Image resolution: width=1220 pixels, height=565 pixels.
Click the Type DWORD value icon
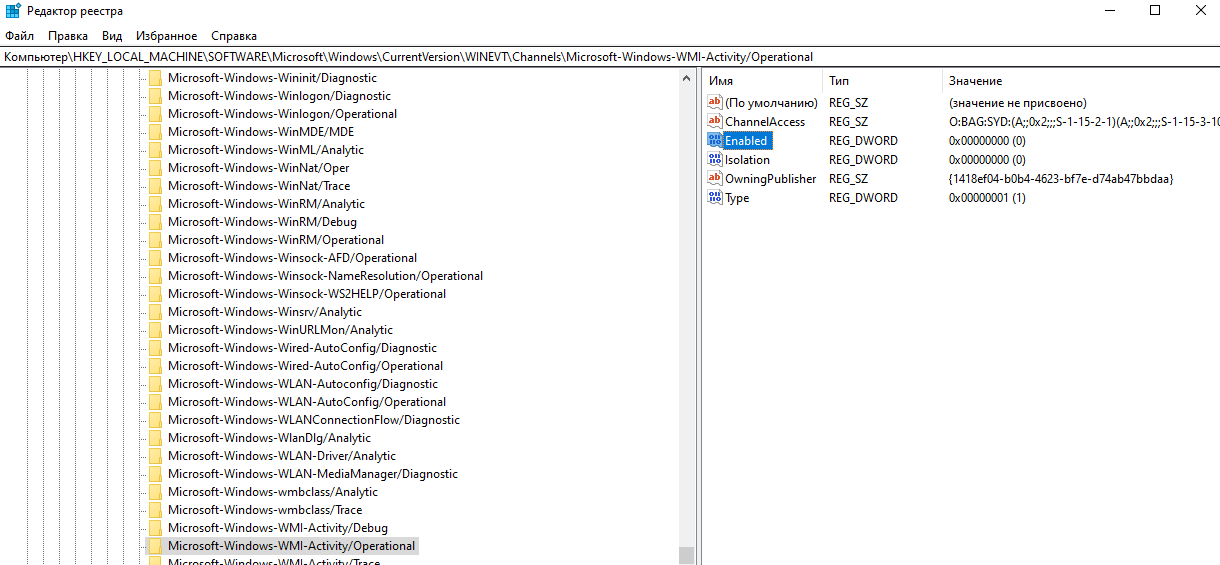[x=714, y=198]
